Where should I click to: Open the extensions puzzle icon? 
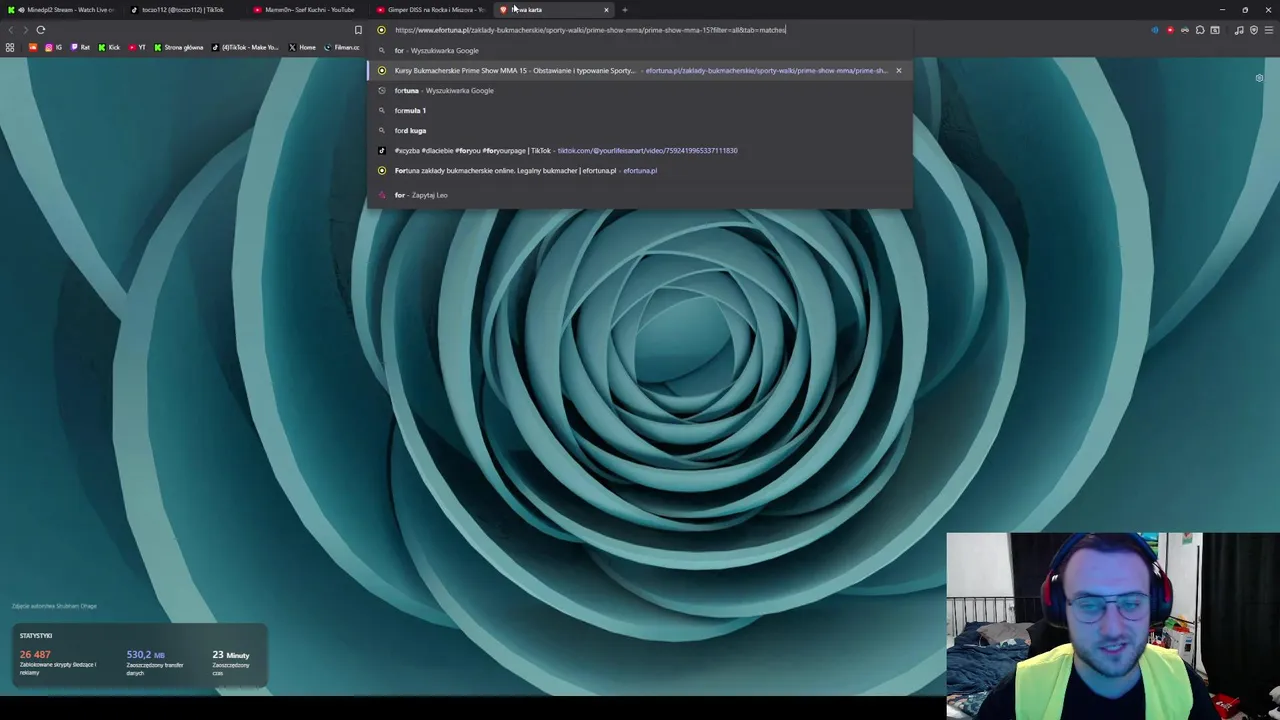[1200, 30]
